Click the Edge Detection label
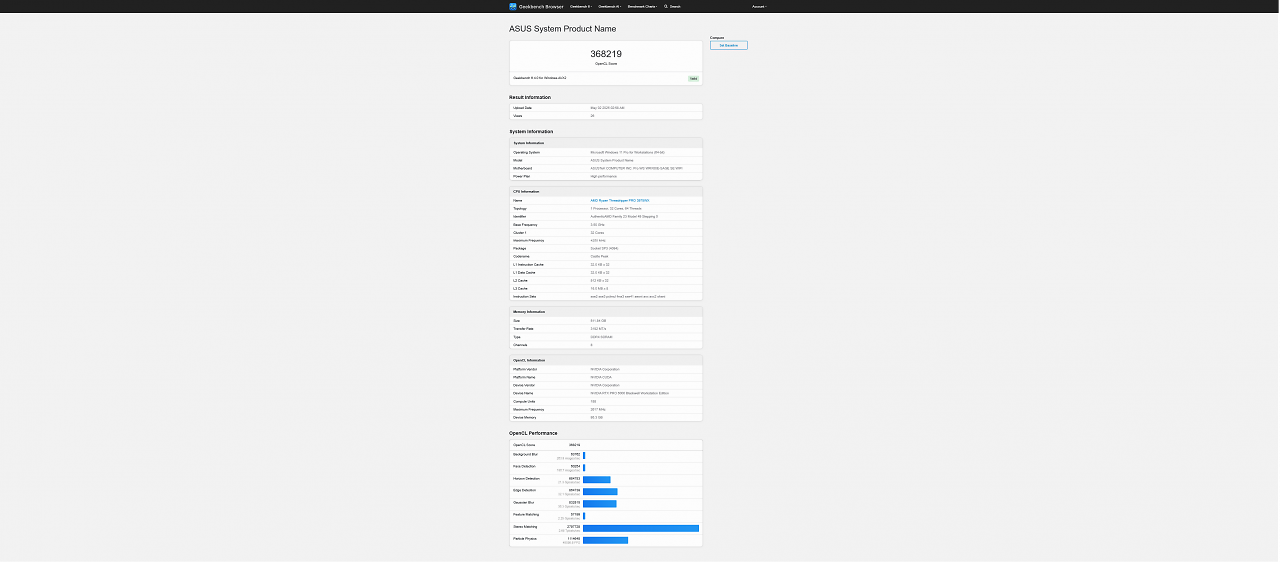Image resolution: width=1280 pixels, height=562 pixels. pos(524,490)
